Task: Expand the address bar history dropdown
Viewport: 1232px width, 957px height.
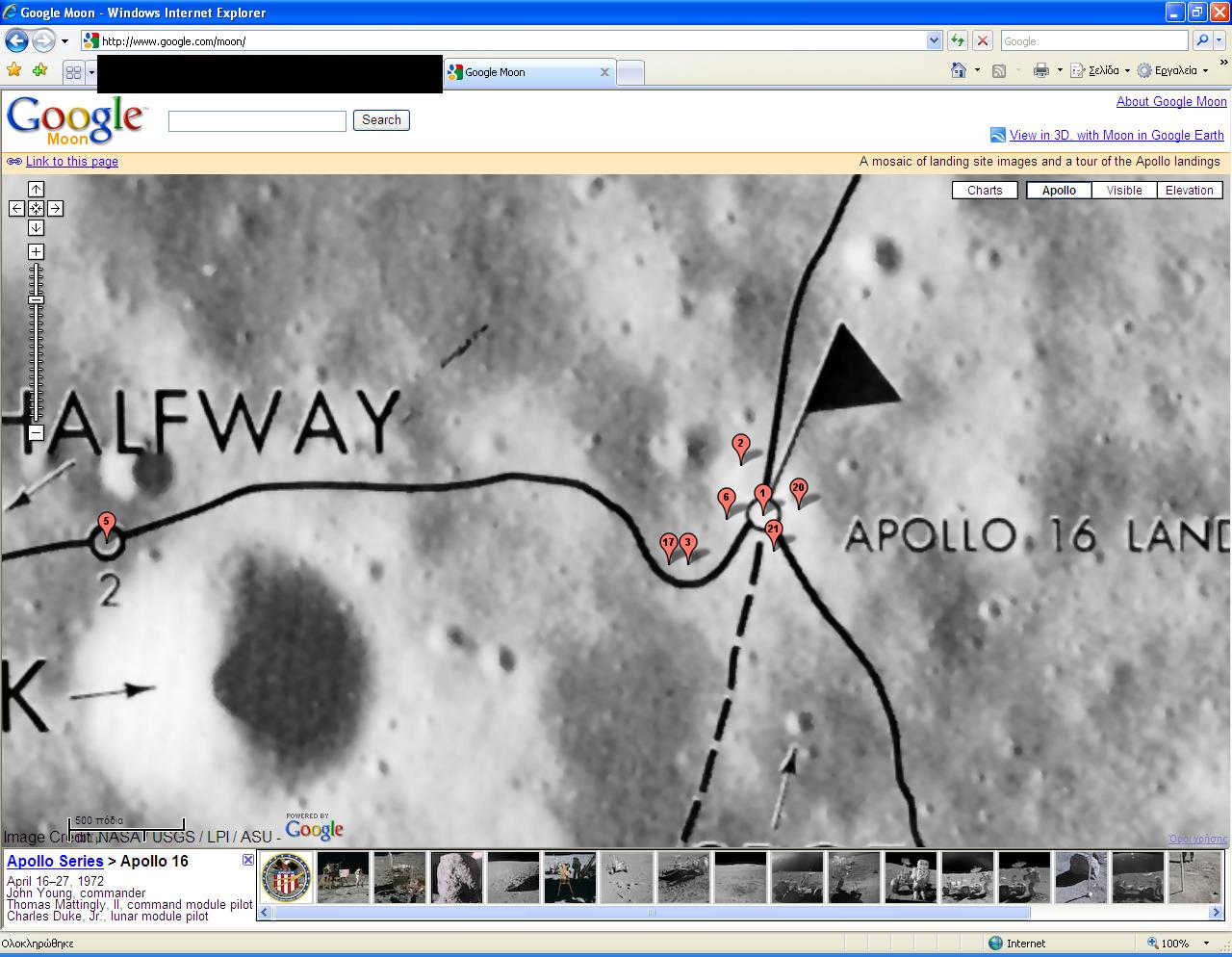Action: coord(934,40)
